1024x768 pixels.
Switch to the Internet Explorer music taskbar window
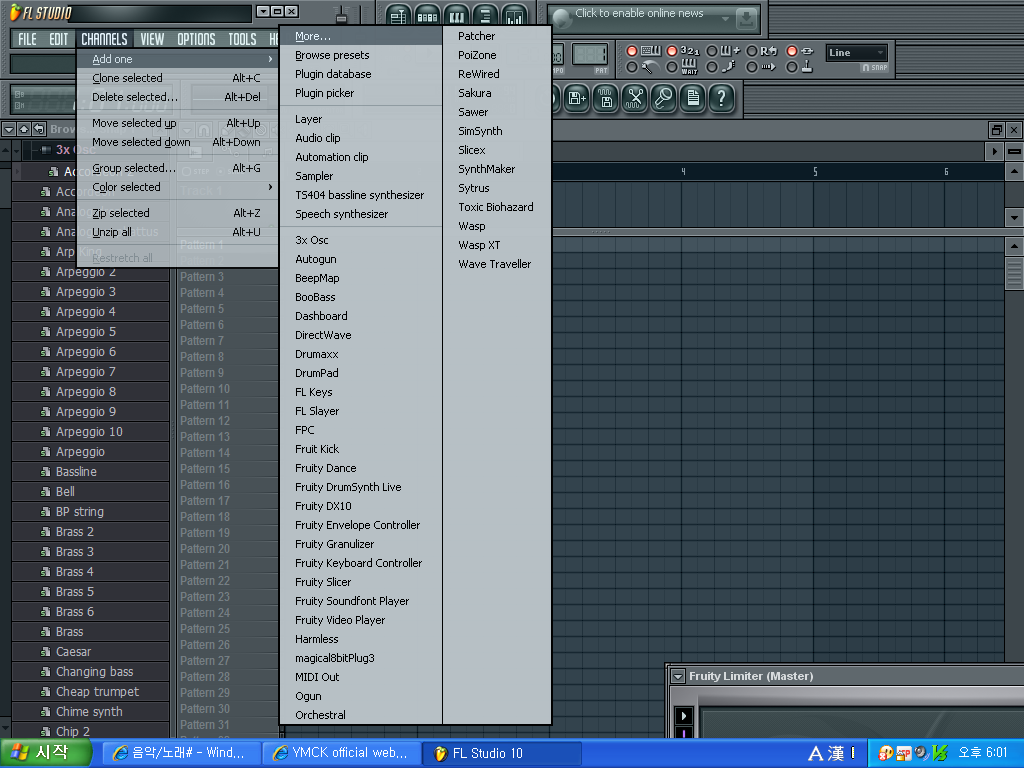(x=181, y=753)
